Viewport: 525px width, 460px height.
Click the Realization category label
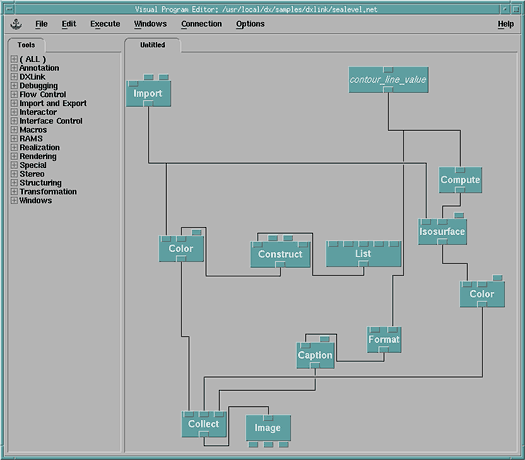click(40, 148)
